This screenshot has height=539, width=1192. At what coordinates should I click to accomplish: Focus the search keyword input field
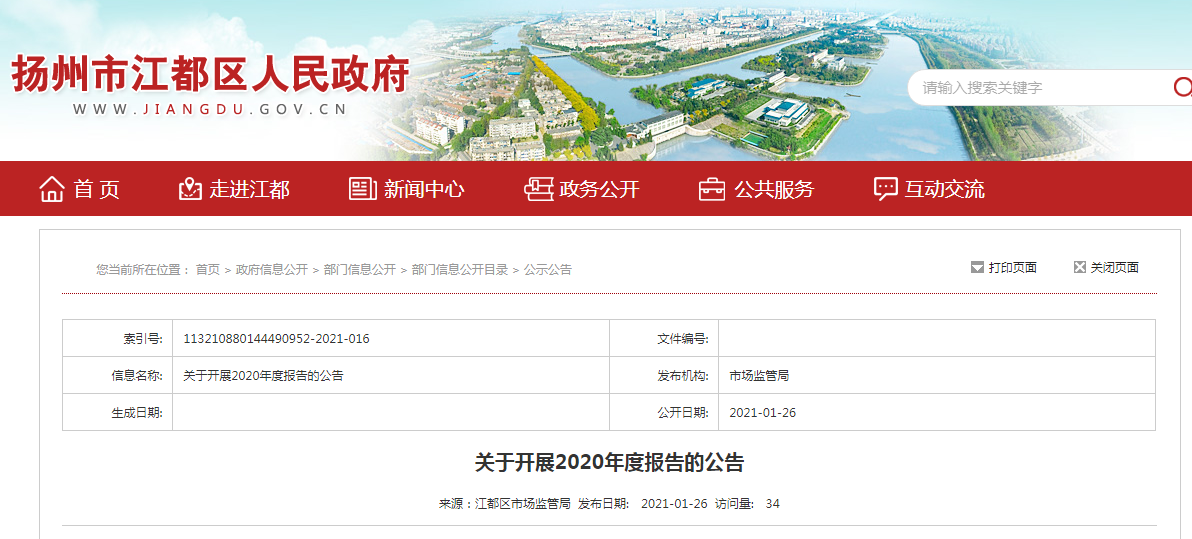[1040, 88]
